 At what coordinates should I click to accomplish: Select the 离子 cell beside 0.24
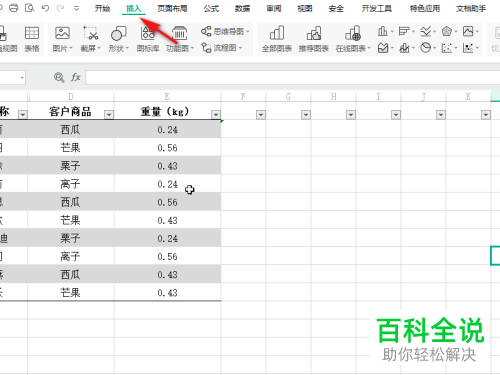click(x=71, y=184)
